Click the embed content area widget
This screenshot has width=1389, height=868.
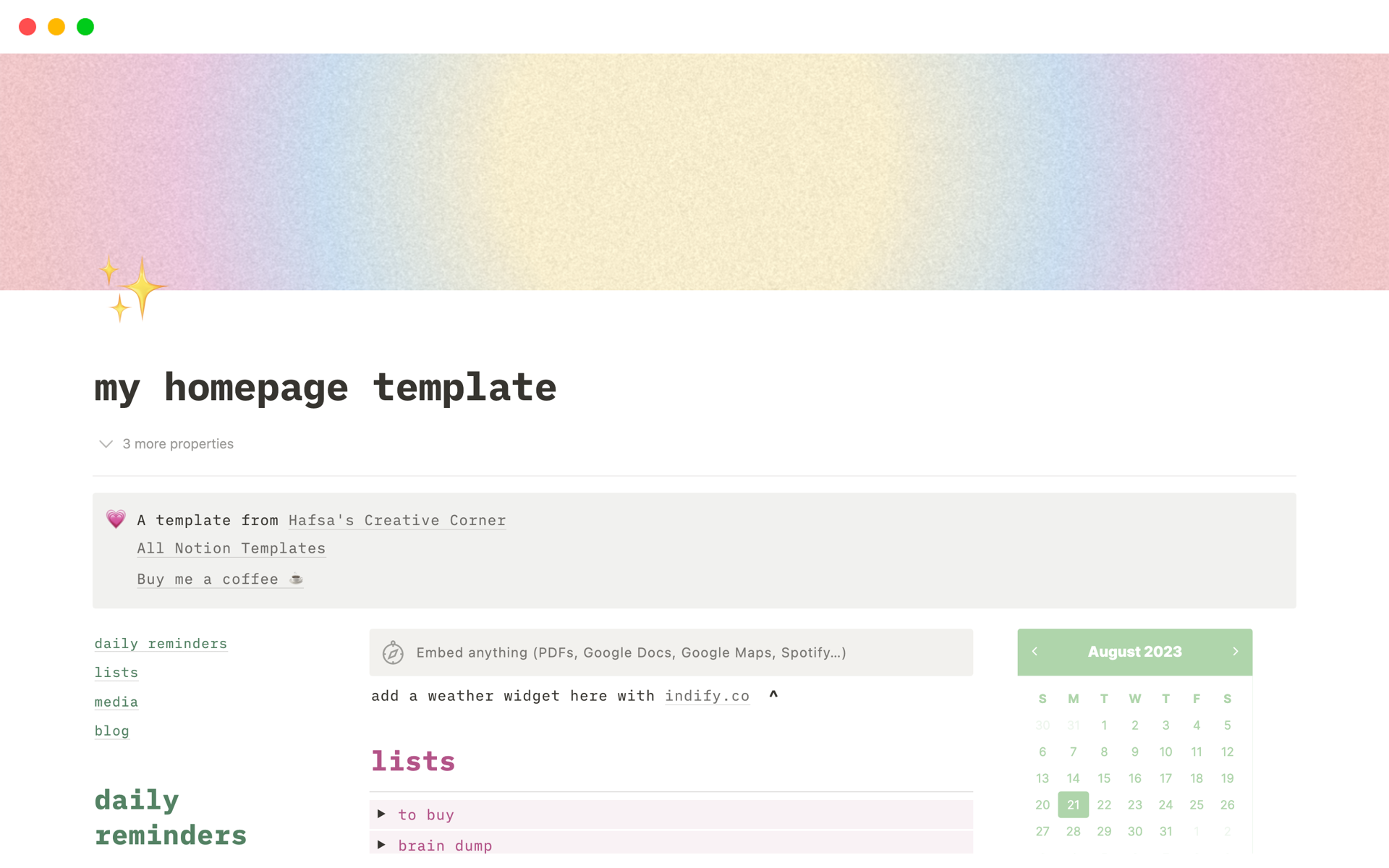point(671,652)
